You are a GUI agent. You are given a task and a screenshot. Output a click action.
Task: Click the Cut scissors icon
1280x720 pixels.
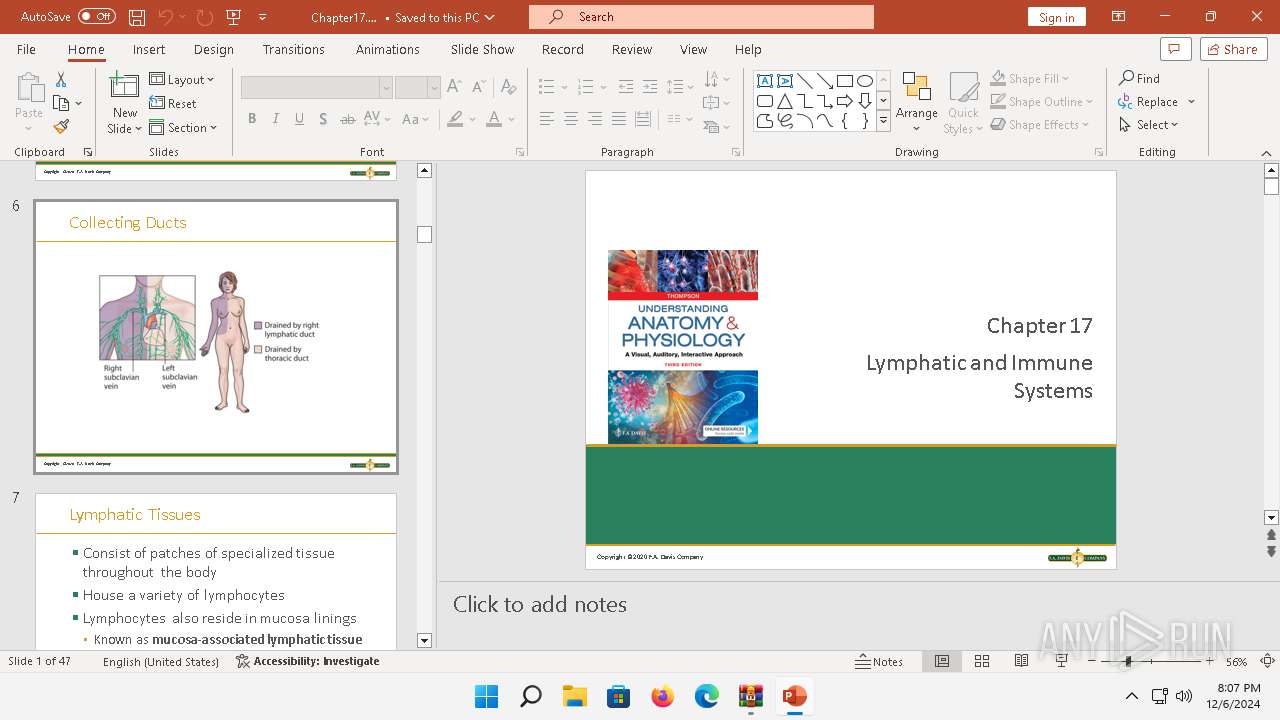61,79
